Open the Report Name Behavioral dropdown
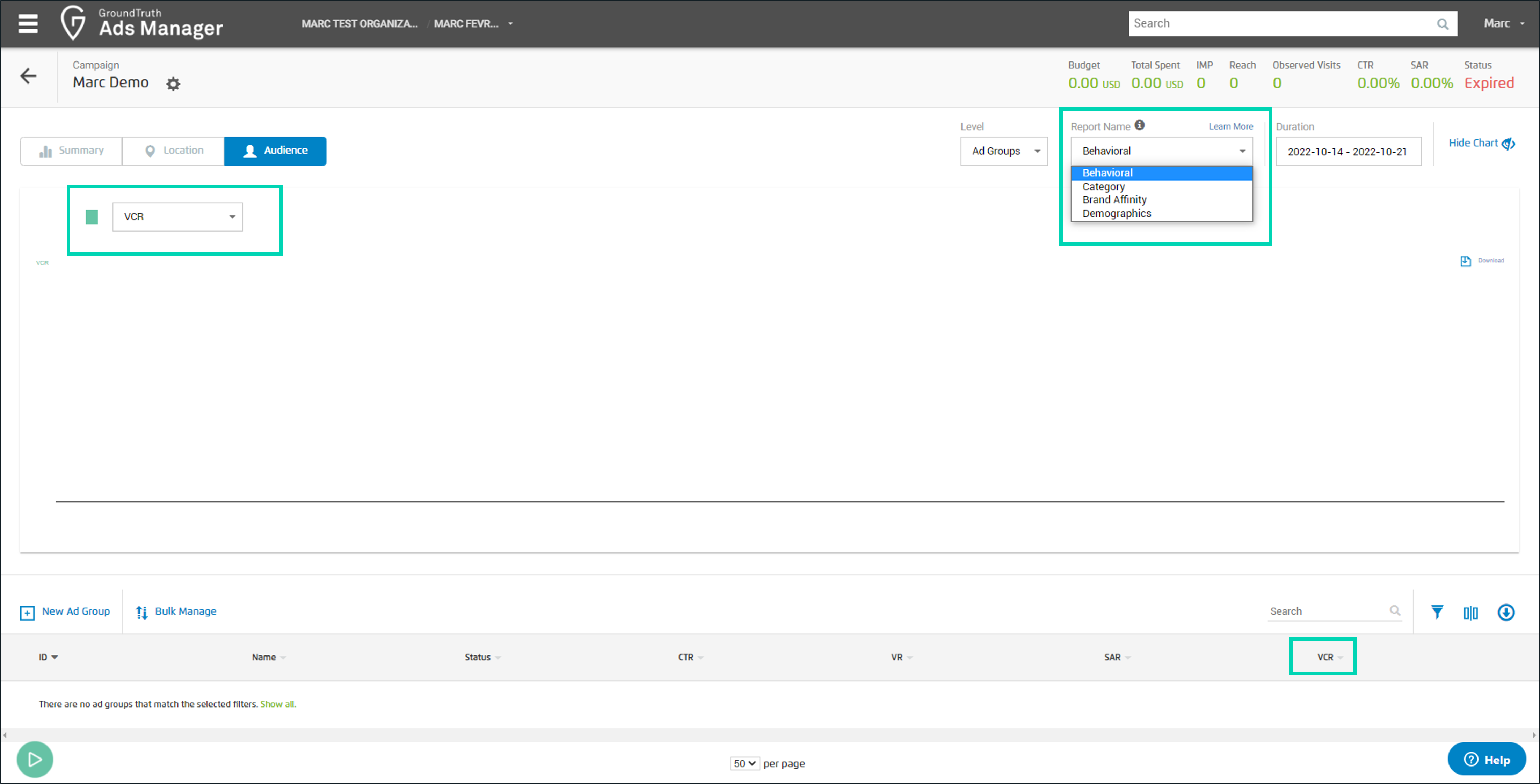The image size is (1540, 784). pos(1162,151)
